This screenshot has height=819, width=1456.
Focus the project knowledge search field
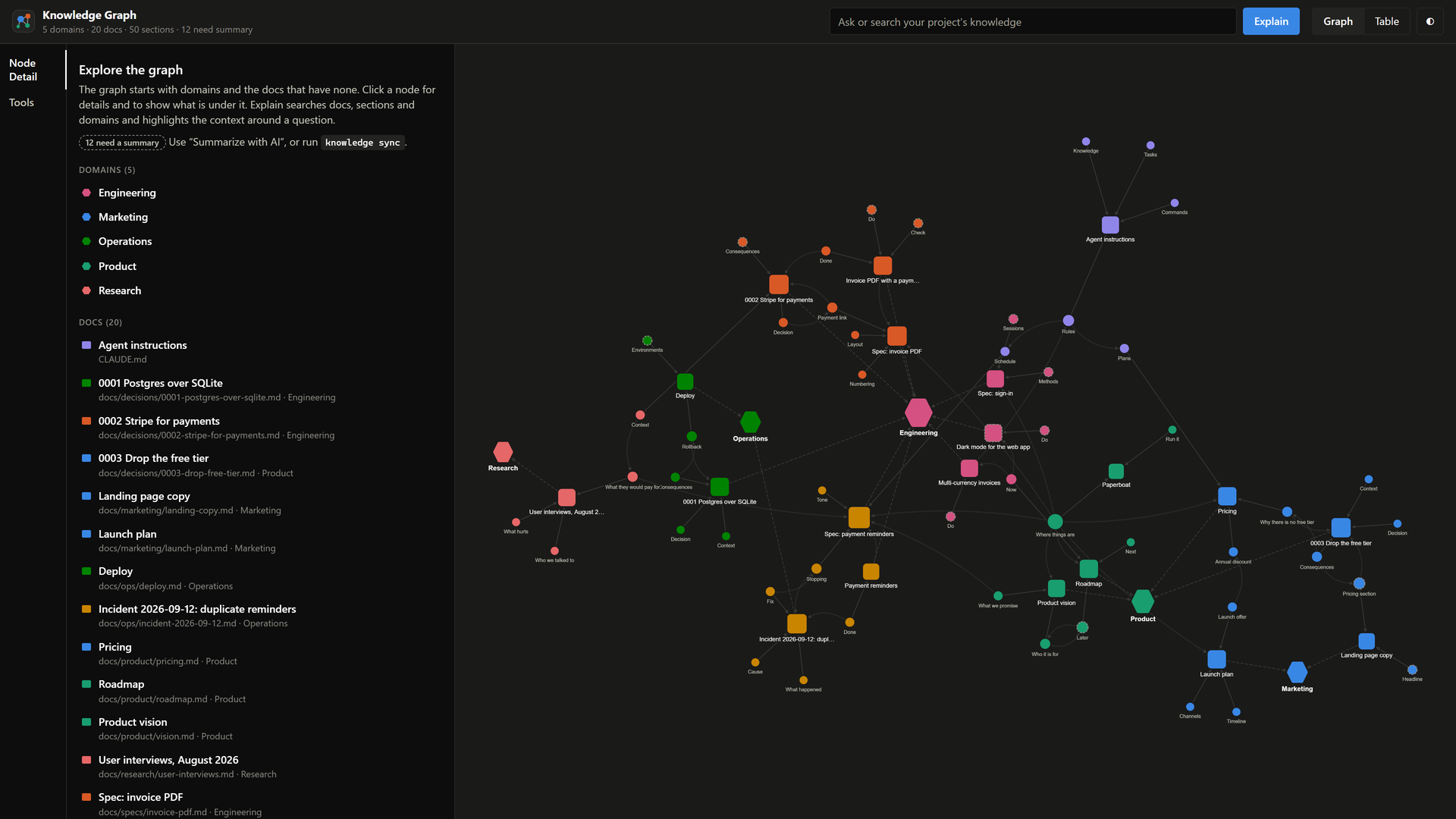tap(1033, 21)
